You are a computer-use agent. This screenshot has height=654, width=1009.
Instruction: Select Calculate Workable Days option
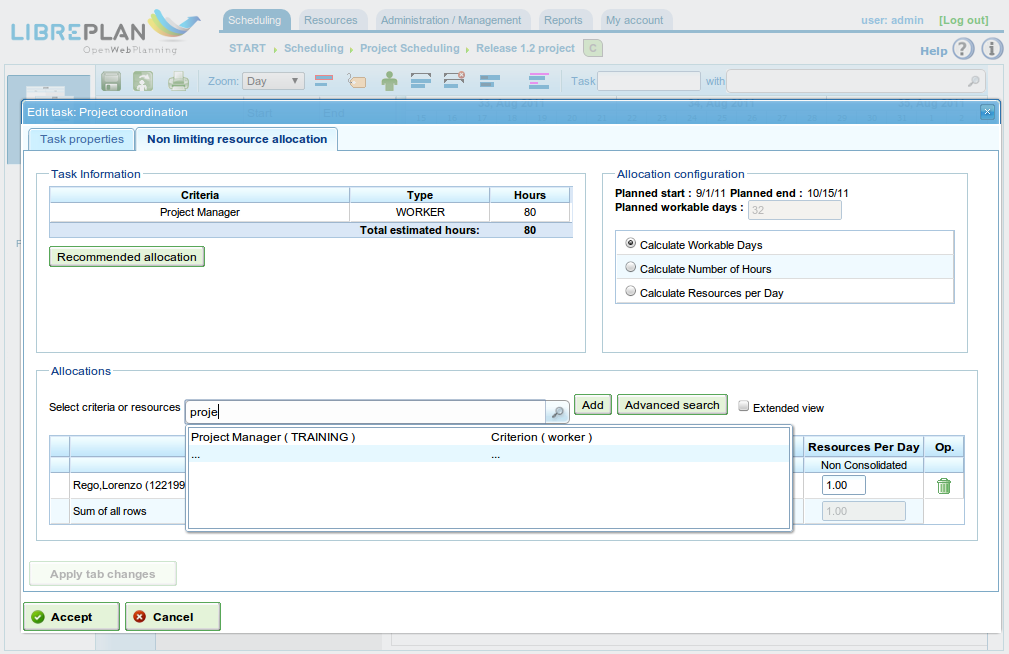pyautogui.click(x=631, y=243)
